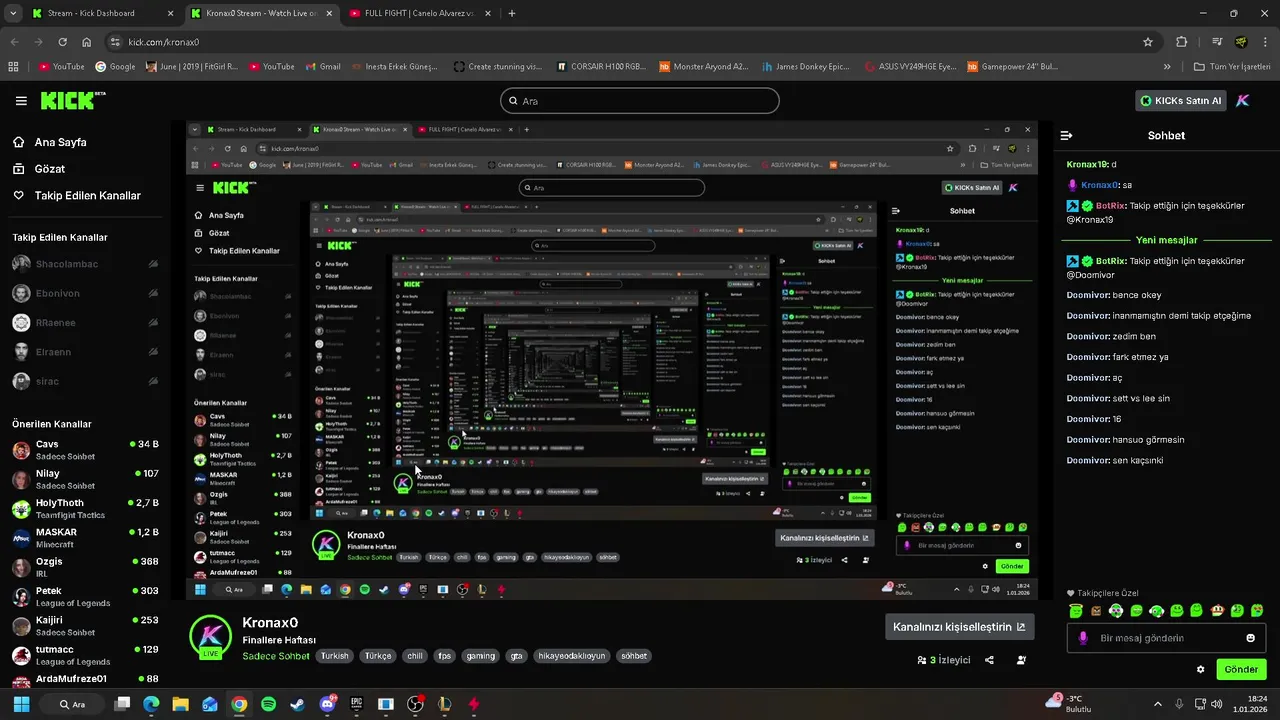Open Petek League of Legends channel
The width and height of the screenshot is (1280, 720).
[x=85, y=597]
